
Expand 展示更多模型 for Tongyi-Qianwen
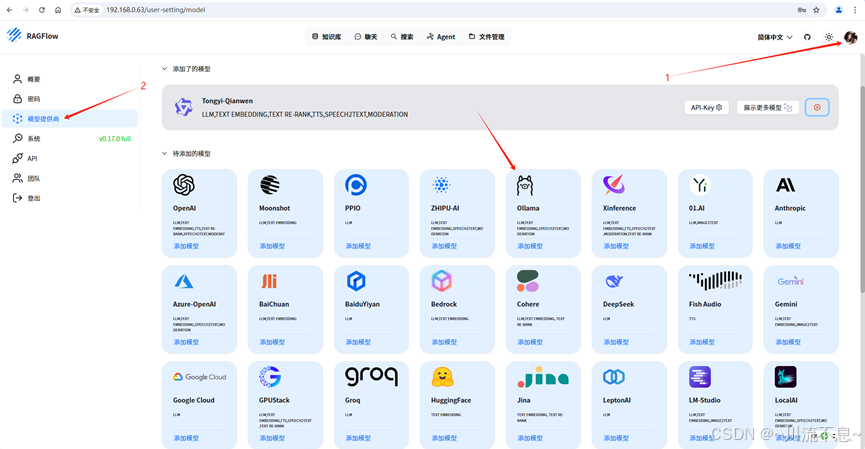(x=768, y=108)
